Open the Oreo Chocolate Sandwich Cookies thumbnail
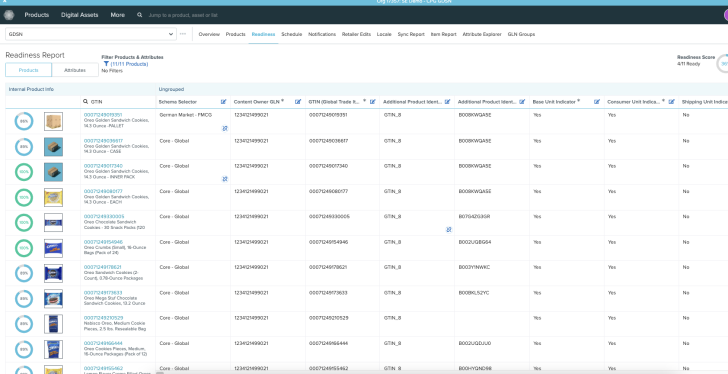 pos(53,223)
